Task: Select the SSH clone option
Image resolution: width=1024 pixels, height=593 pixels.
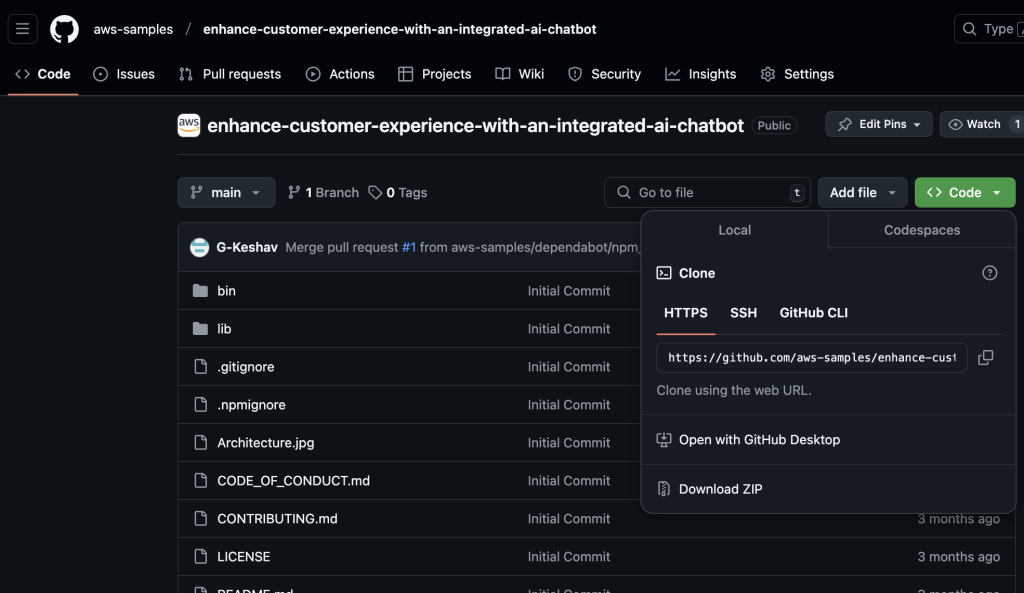Action: 743,313
